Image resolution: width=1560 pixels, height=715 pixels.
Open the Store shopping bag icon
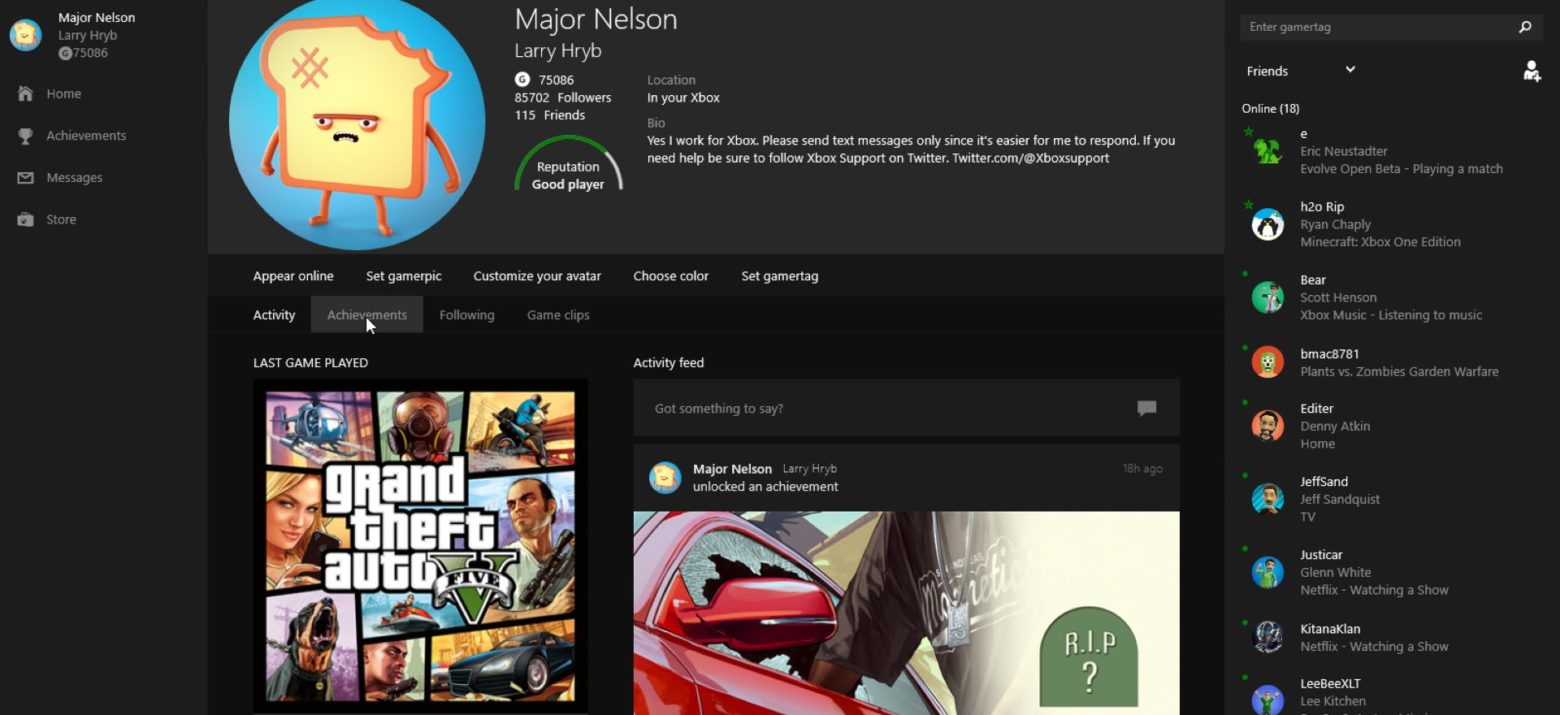[x=26, y=219]
